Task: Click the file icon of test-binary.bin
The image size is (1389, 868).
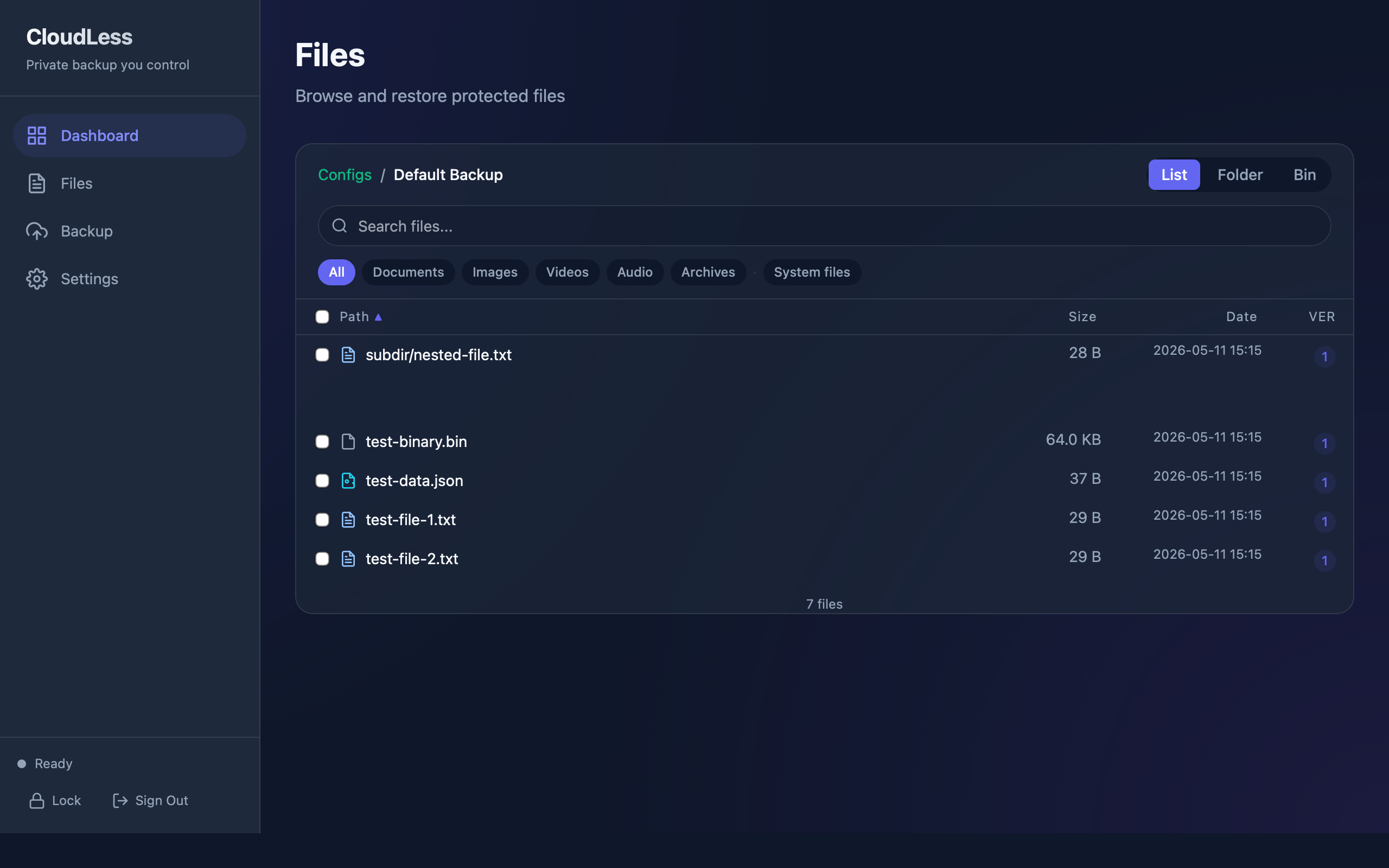Action: click(348, 442)
